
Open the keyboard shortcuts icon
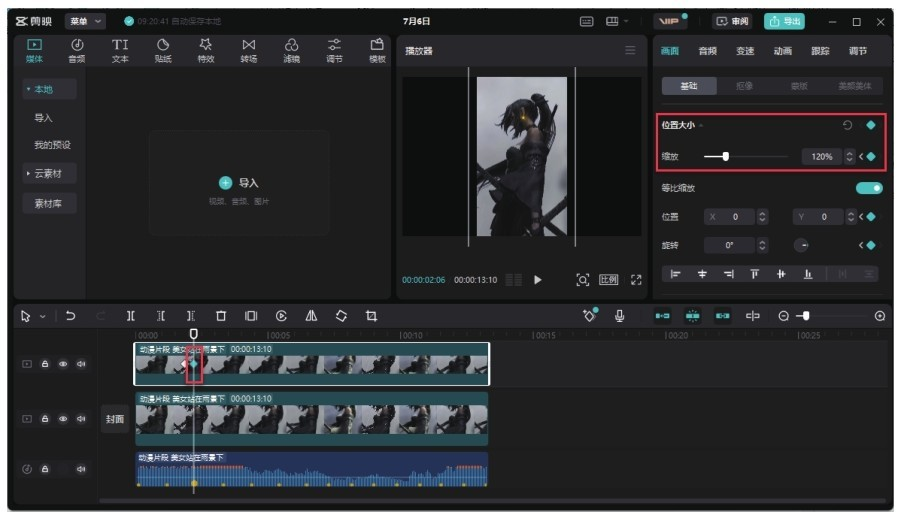586,21
